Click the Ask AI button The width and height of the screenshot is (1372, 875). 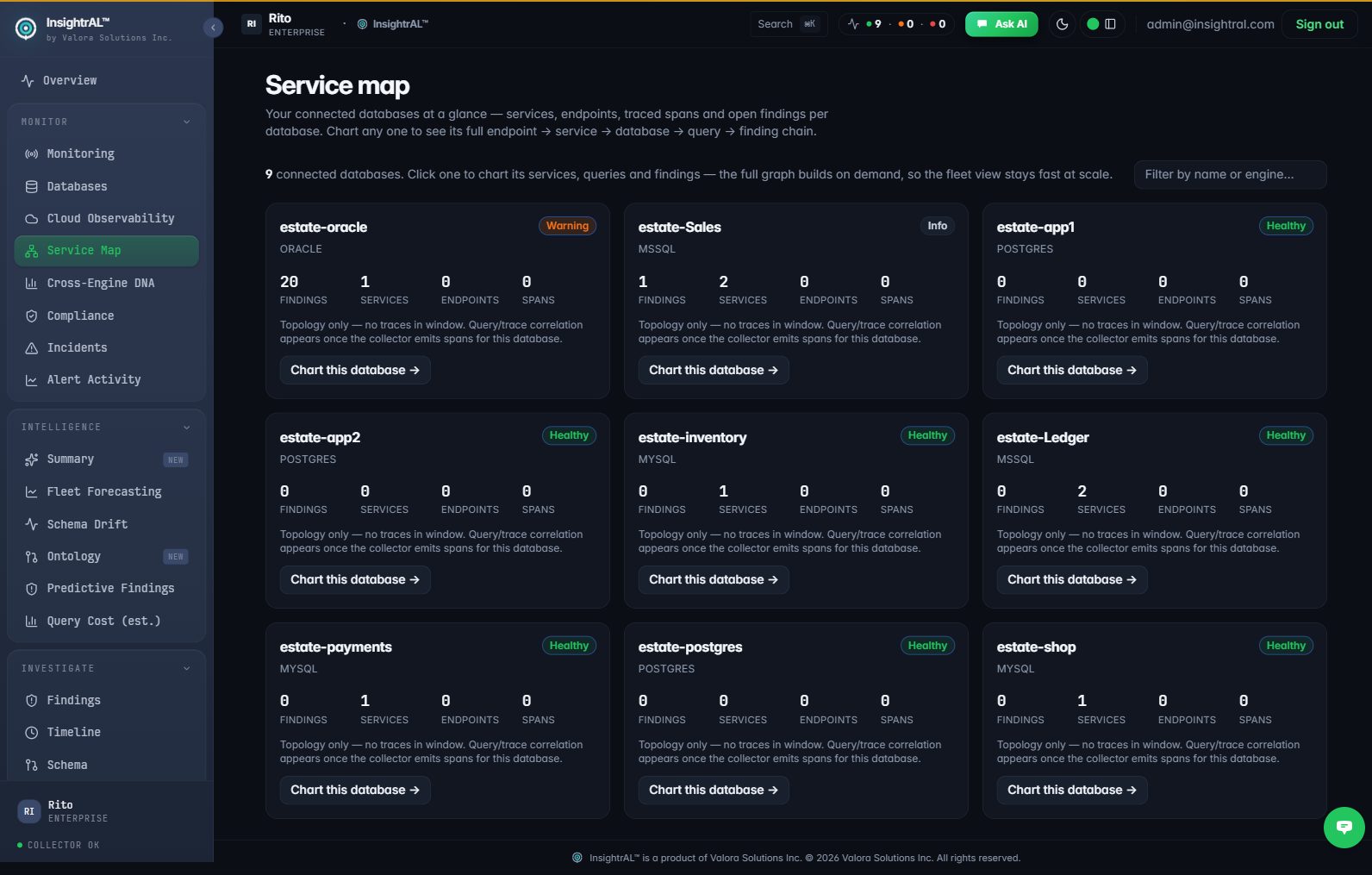1001,24
